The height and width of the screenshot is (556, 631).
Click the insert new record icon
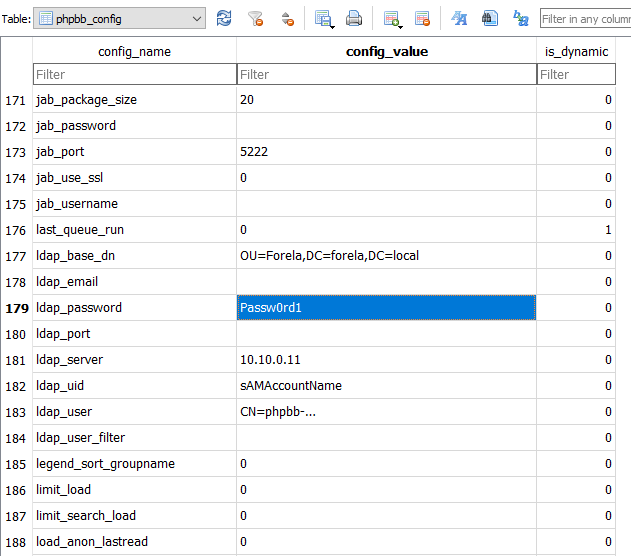pos(391,19)
